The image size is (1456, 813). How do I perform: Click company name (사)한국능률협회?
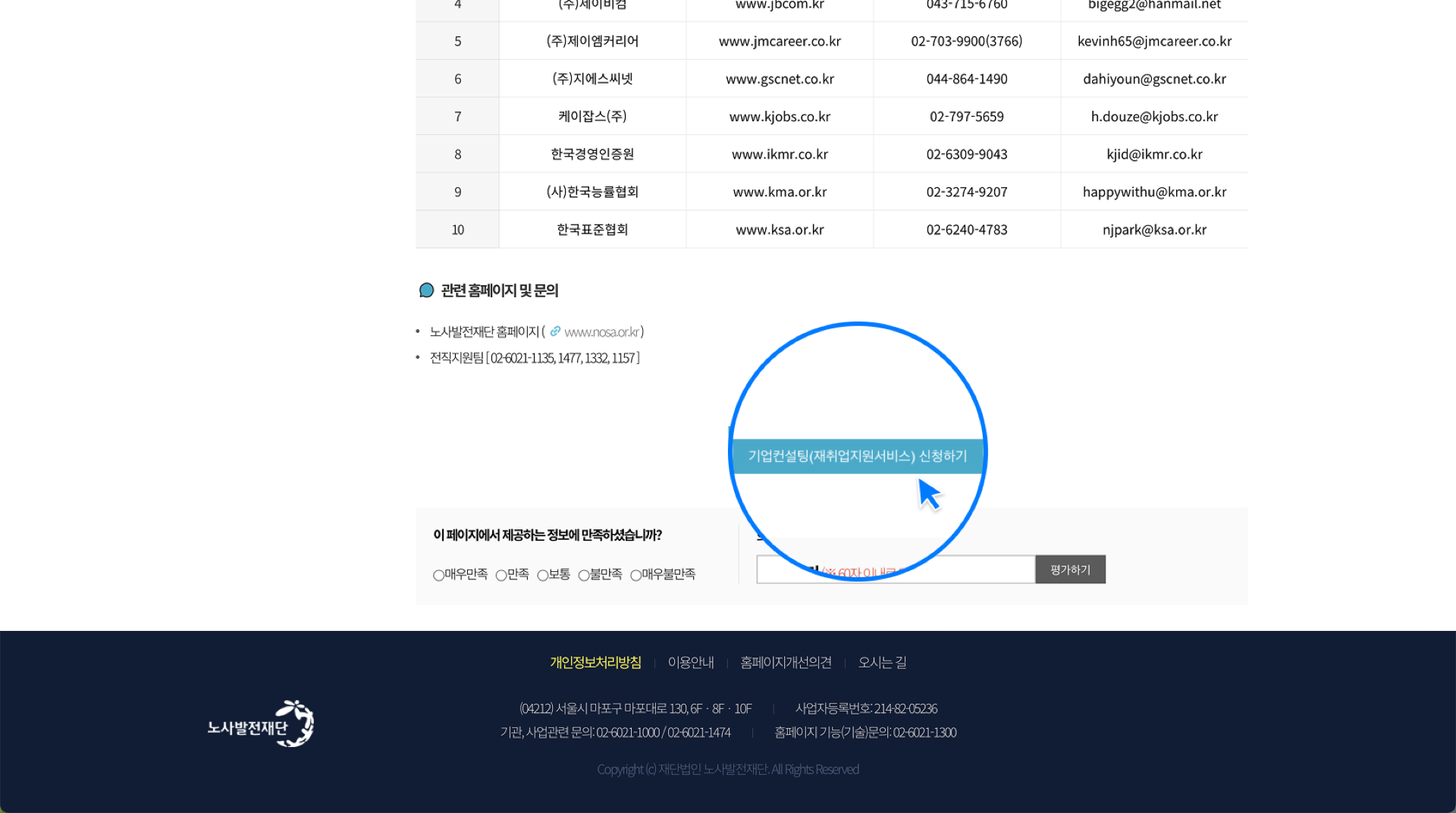coord(592,192)
